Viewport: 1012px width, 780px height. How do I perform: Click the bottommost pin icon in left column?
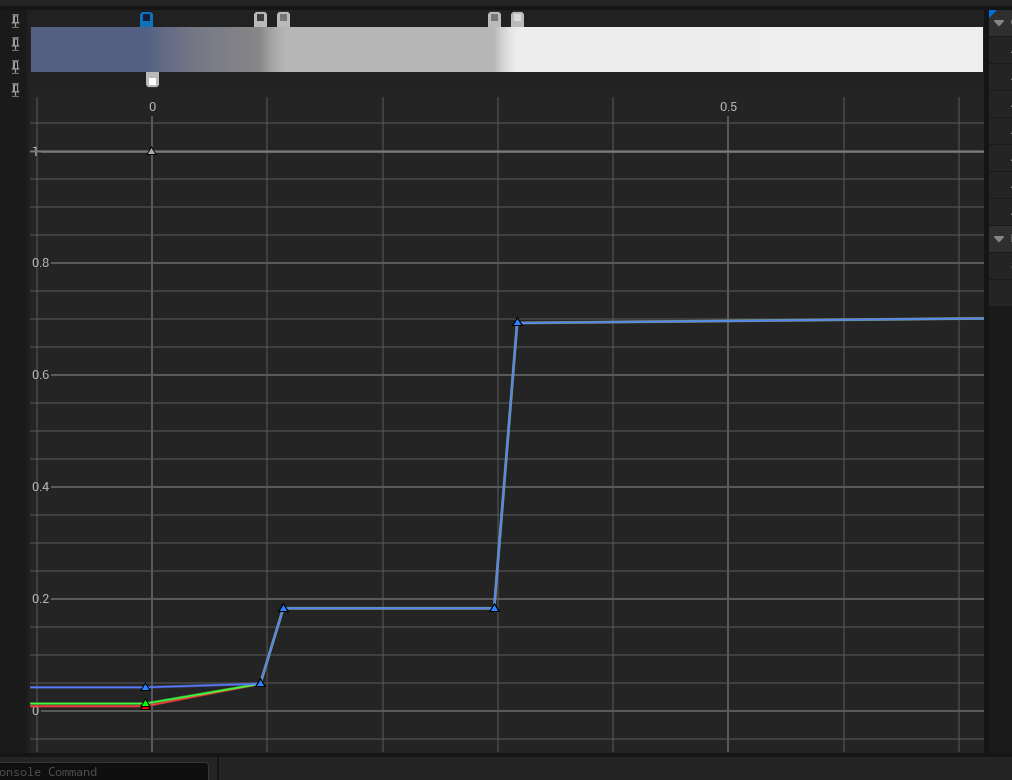pos(15,90)
